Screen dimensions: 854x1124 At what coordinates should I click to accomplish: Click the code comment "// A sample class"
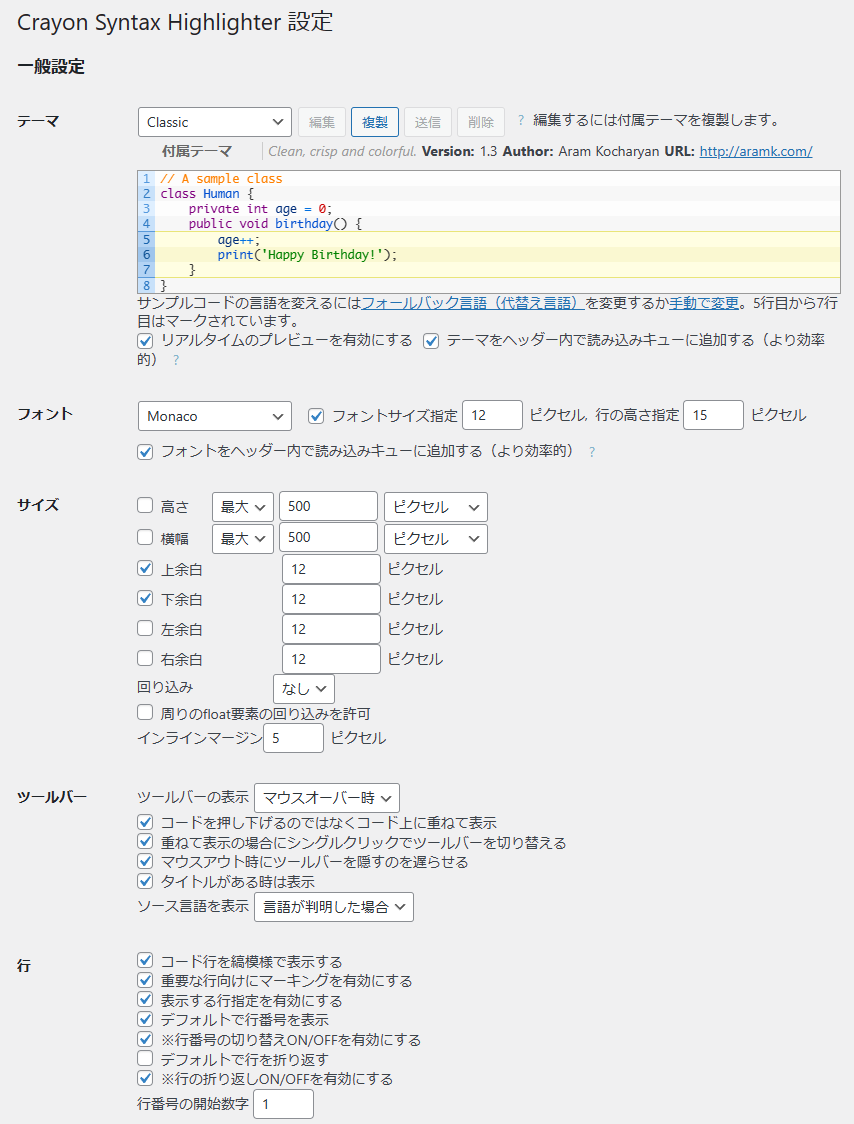[221, 178]
